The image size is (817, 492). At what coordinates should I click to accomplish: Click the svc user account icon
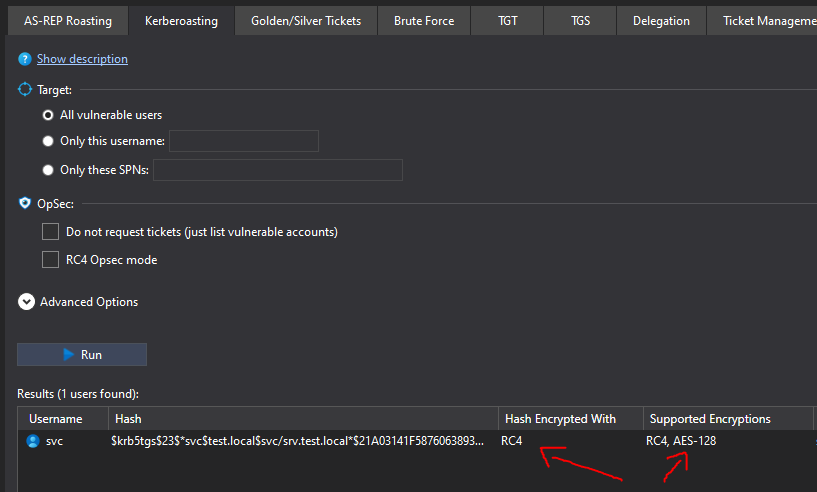pyautogui.click(x=33, y=441)
